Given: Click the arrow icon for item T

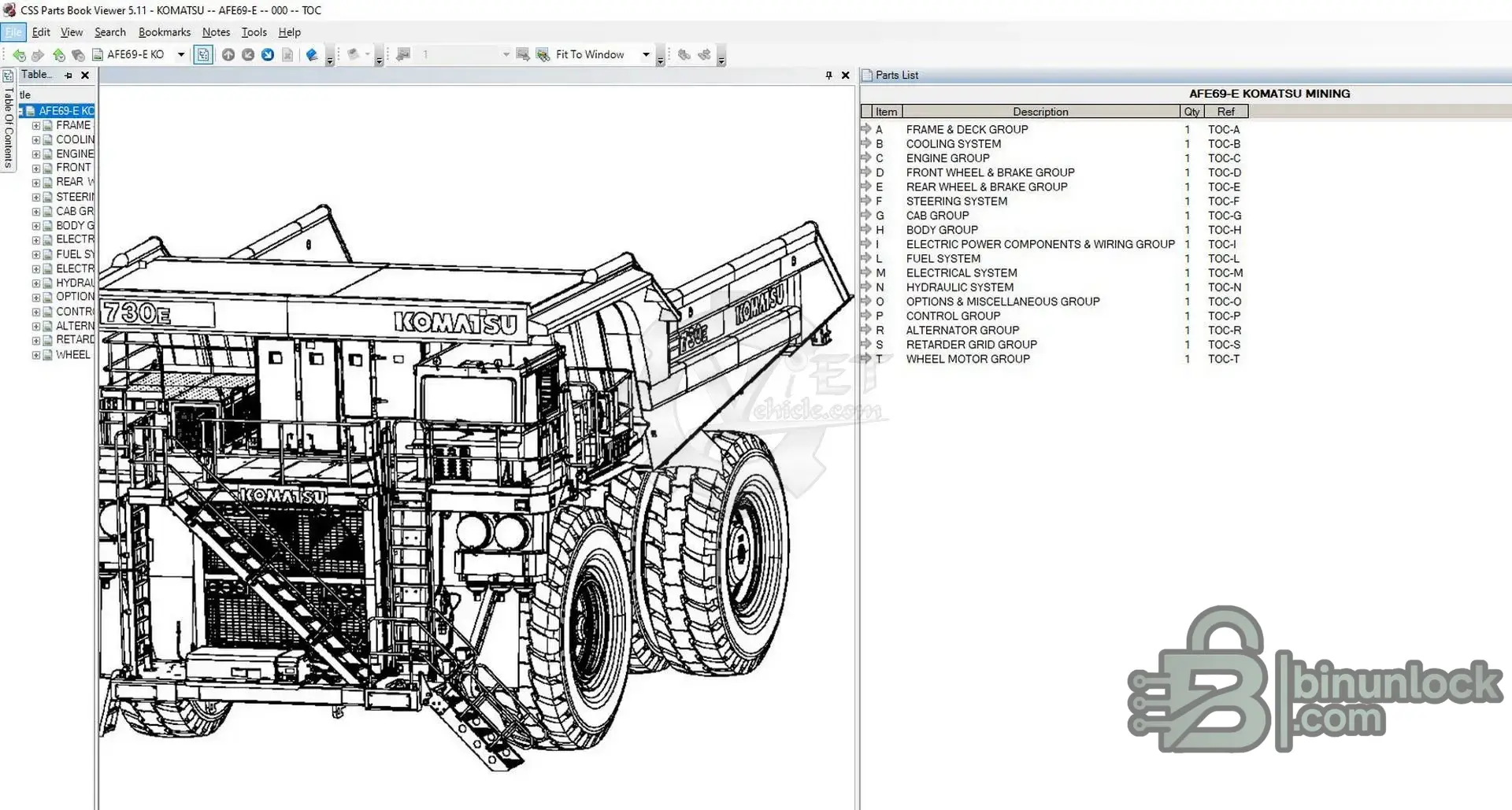Looking at the screenshot, I should [865, 358].
